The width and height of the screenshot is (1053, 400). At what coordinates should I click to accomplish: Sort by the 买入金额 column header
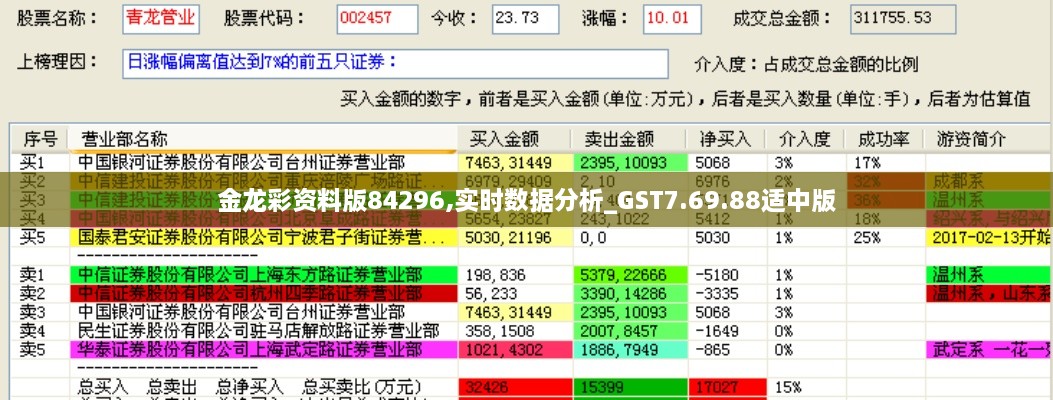(x=515, y=139)
